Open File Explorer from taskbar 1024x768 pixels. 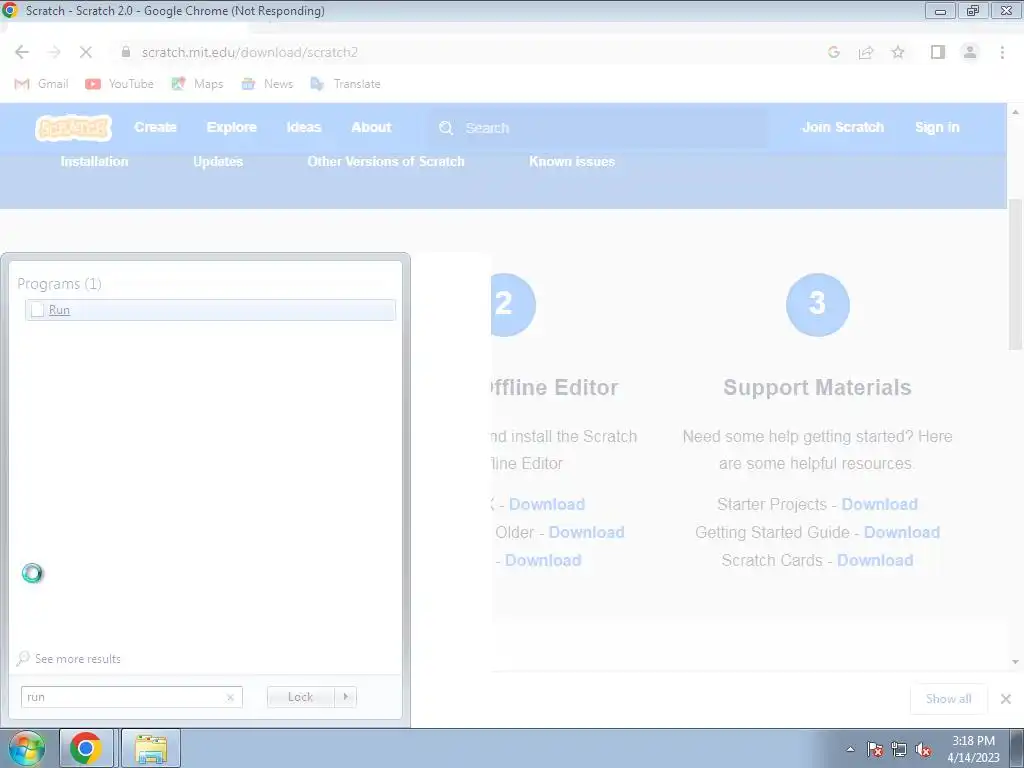point(151,748)
